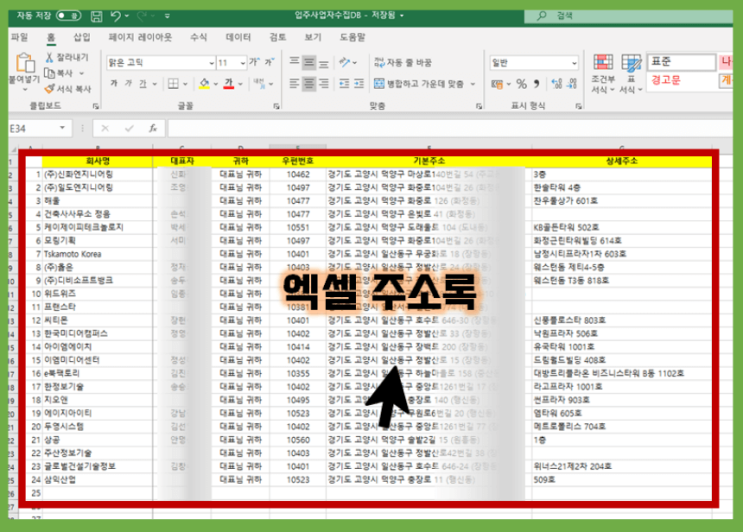Click the 회사명 header cell
The image size is (743, 532).
98,161
